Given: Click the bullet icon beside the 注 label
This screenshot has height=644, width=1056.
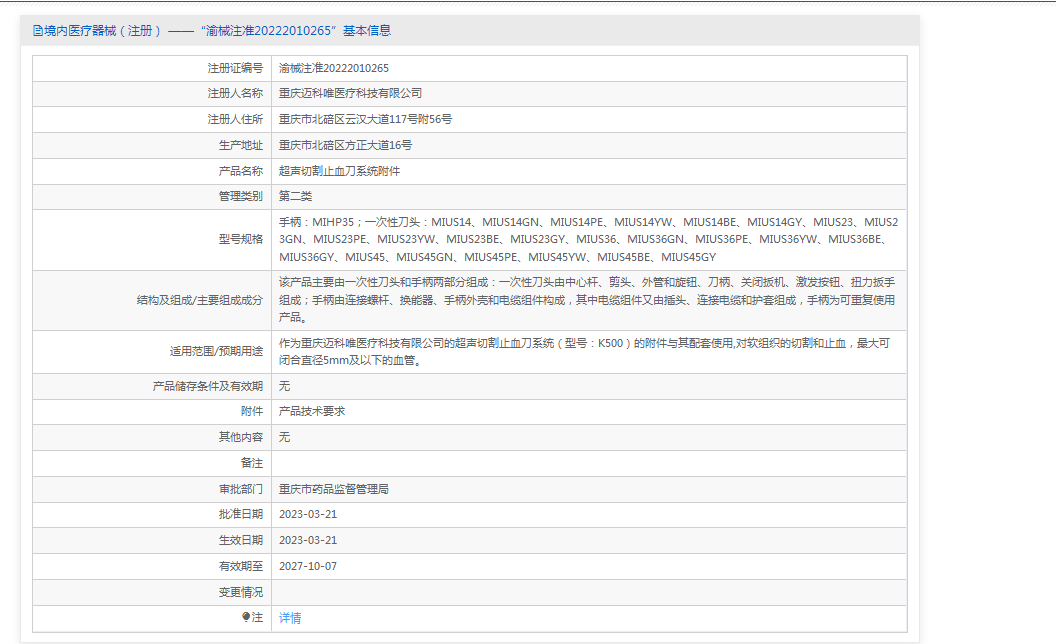Looking at the screenshot, I should pos(246,616).
